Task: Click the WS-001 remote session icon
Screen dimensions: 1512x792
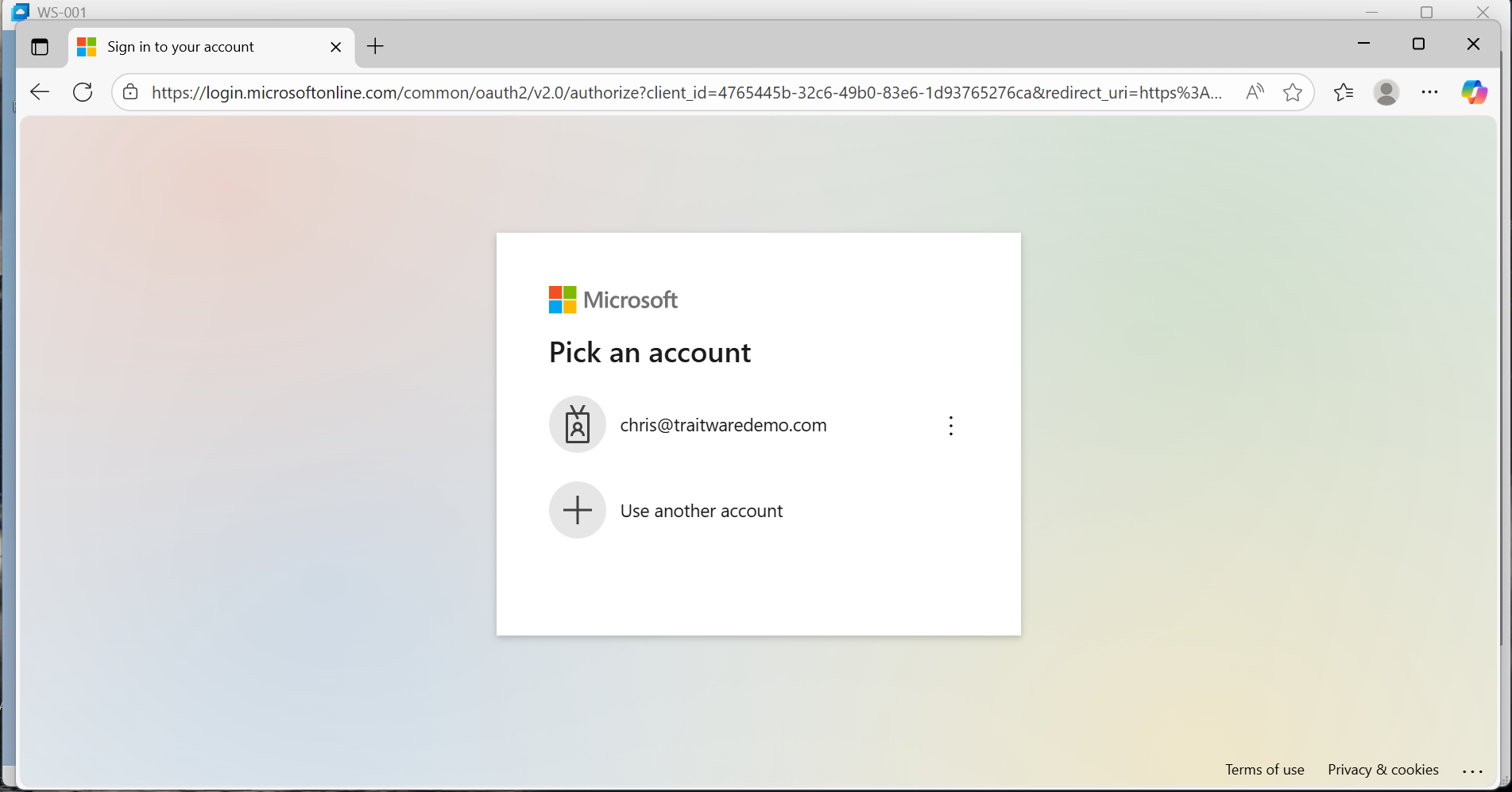Action: click(x=21, y=11)
